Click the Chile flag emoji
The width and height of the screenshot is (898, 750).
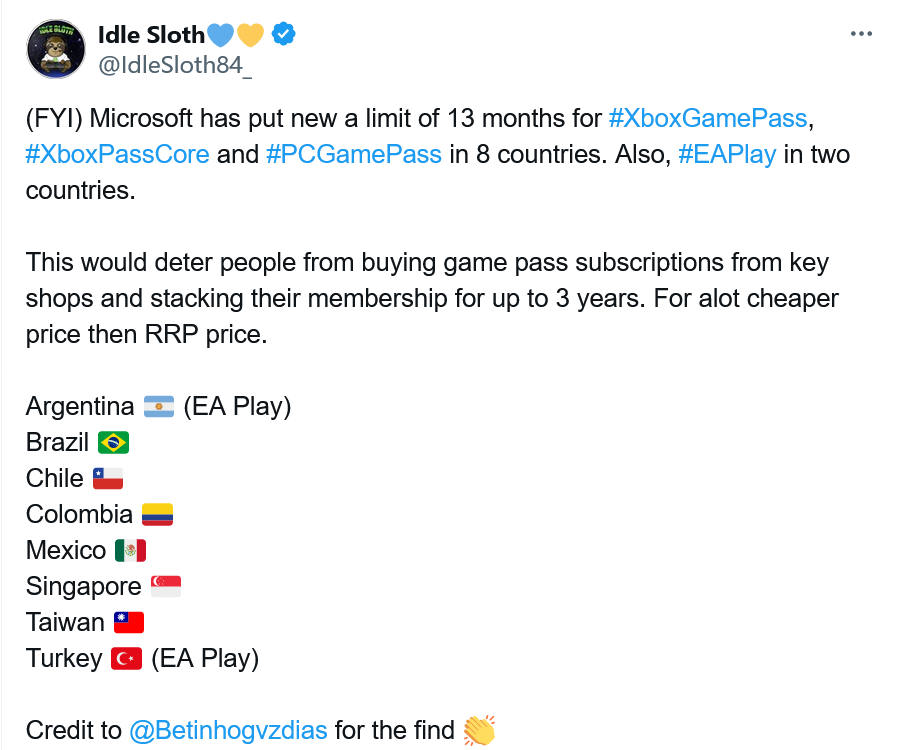tap(108, 479)
